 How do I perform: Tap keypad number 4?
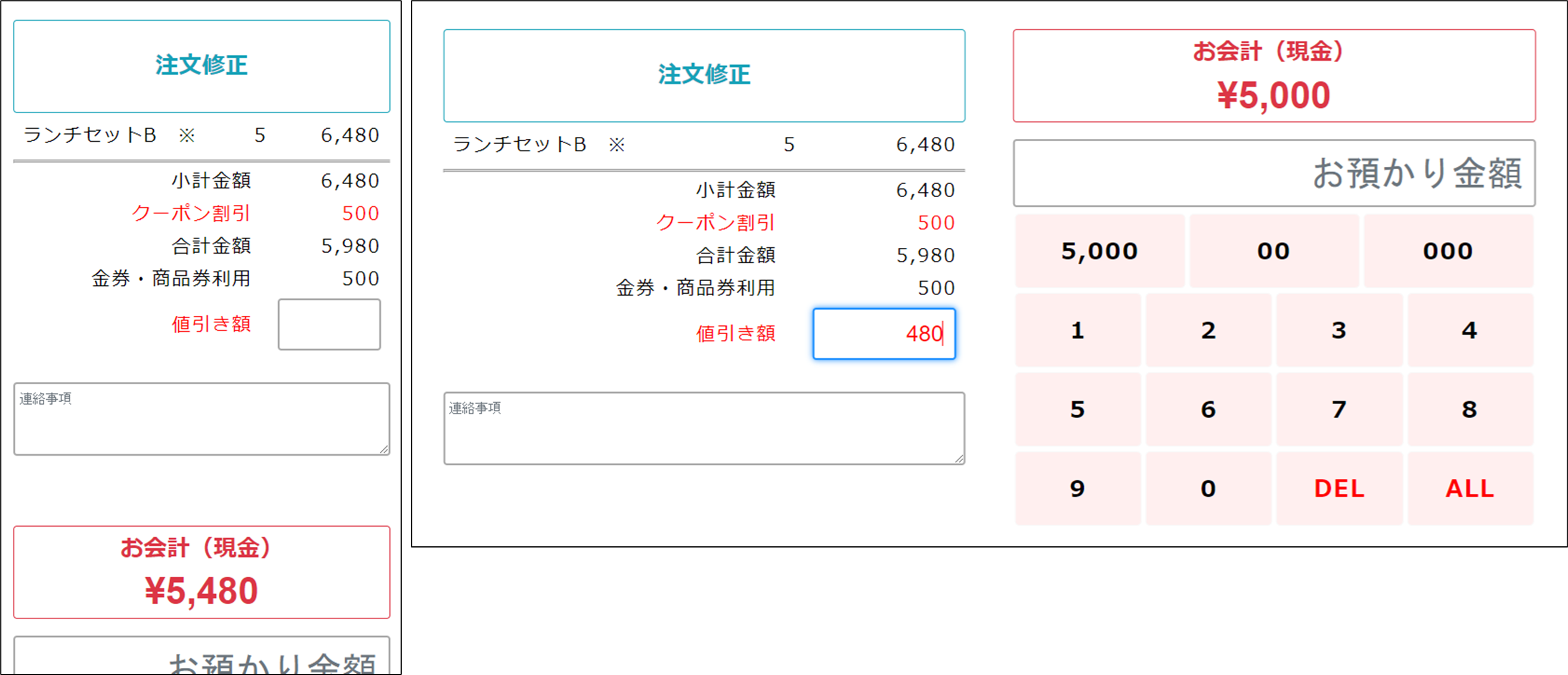1470,330
